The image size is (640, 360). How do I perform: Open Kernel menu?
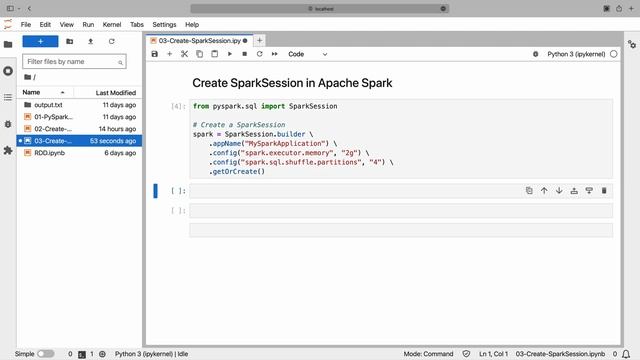[112, 24]
